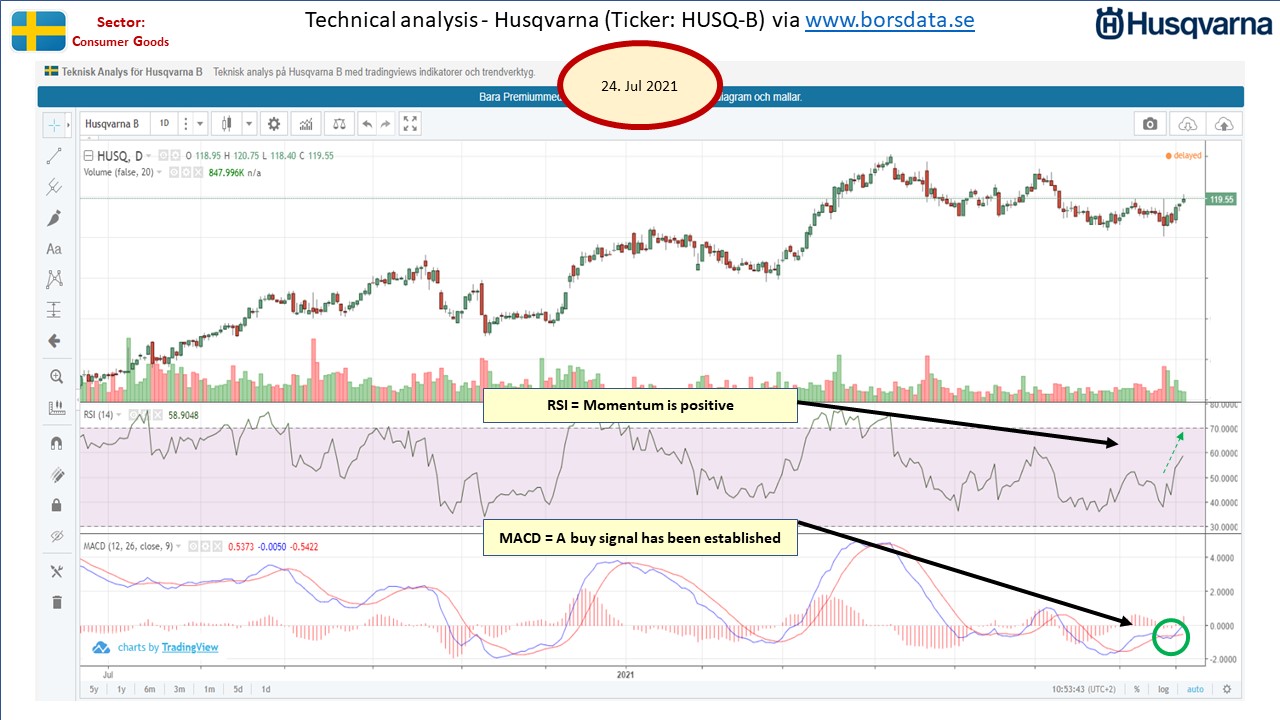Image resolution: width=1280 pixels, height=720 pixels.
Task: Select the 5y time range
Action: pyautogui.click(x=93, y=689)
